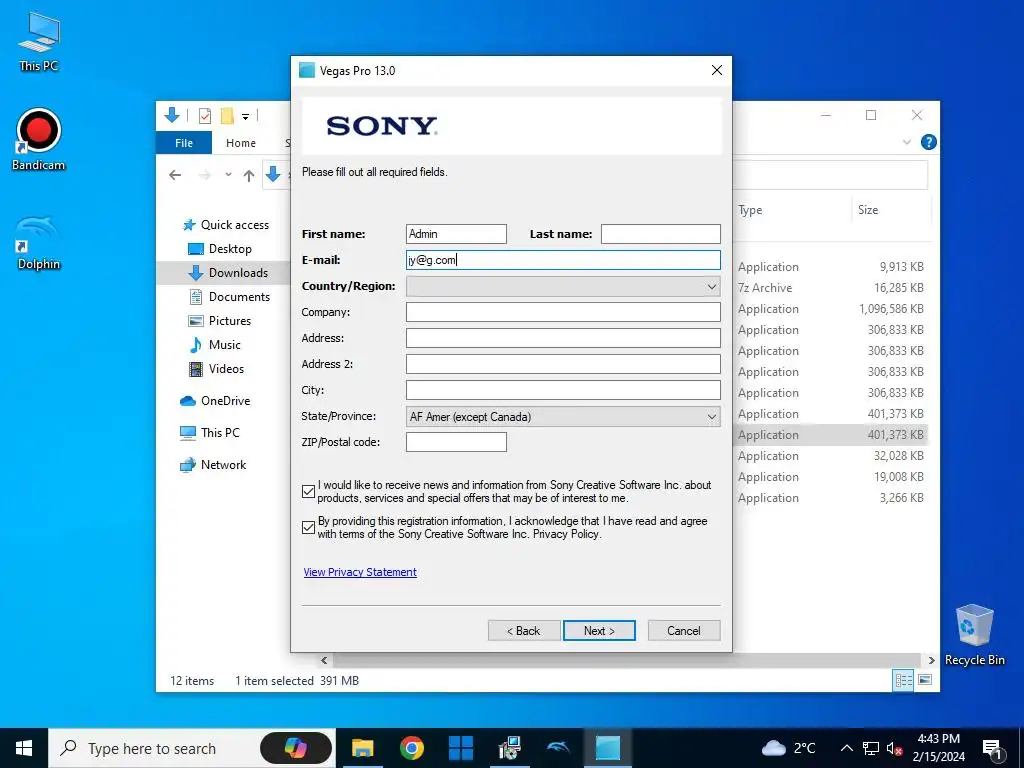Viewport: 1024px width, 768px height.
Task: Click the Type here to search box
Action: click(x=154, y=748)
